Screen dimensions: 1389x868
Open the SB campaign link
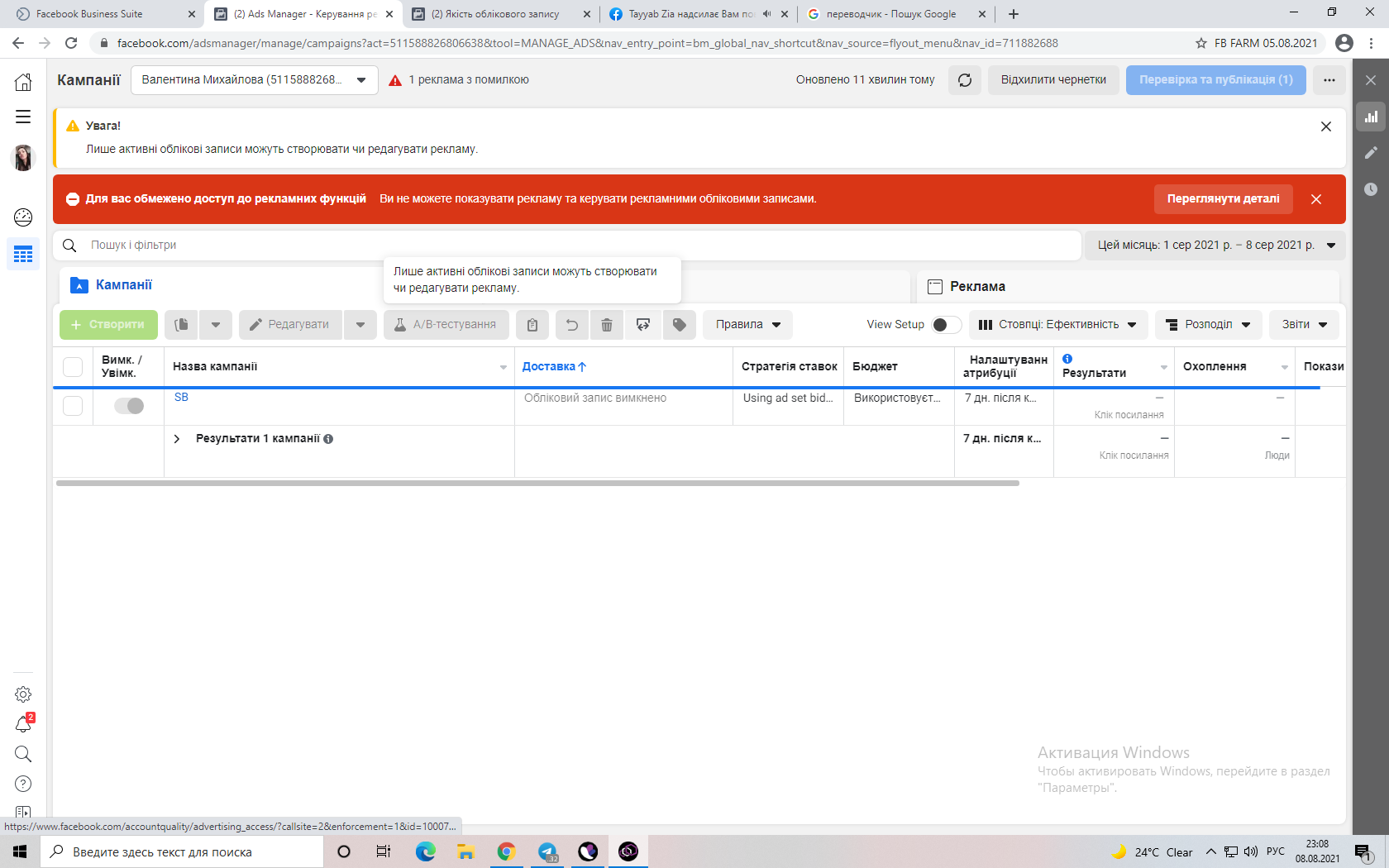pos(181,398)
